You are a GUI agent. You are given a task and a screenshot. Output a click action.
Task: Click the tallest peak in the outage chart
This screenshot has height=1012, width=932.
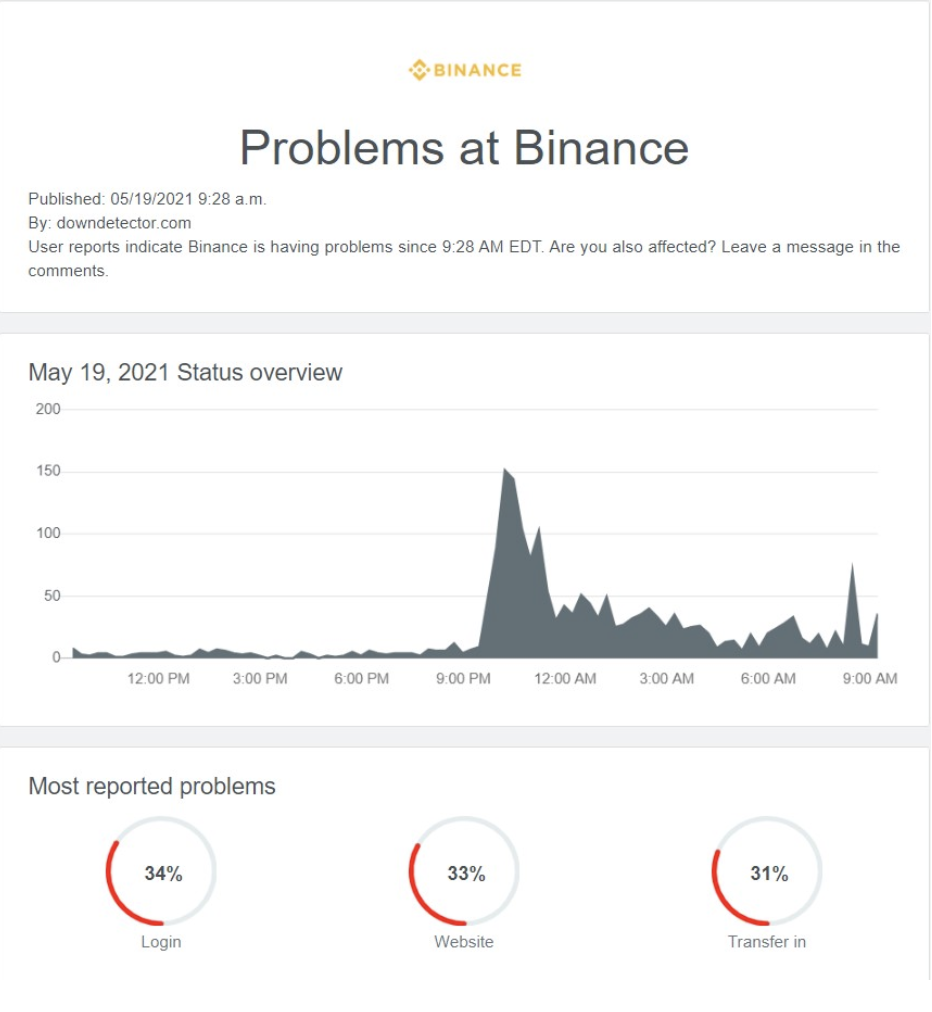505,470
